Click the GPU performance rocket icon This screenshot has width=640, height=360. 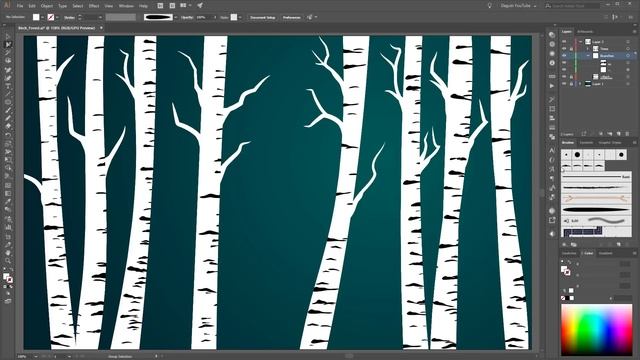200,6
